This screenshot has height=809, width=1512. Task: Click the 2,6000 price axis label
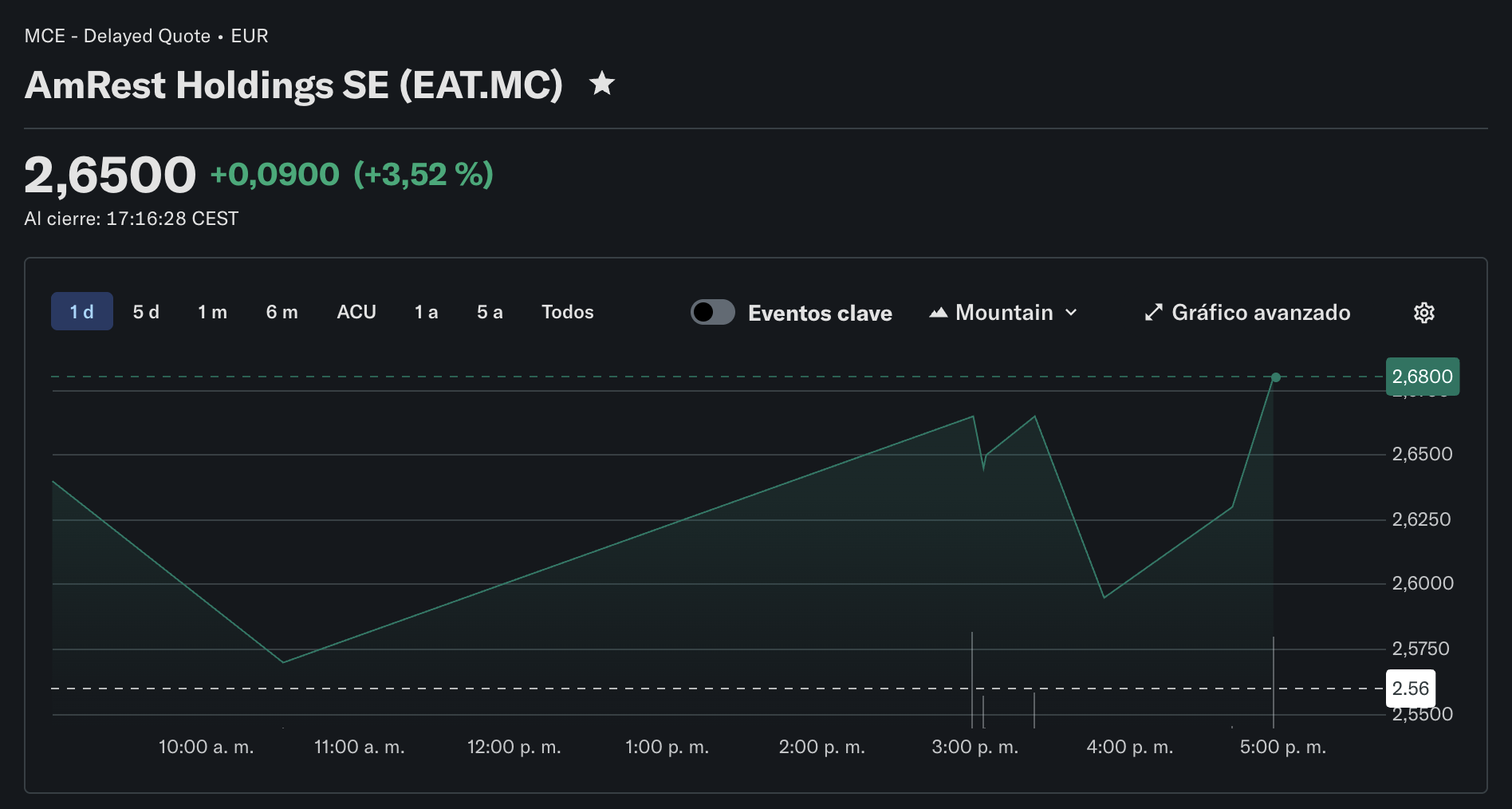pyautogui.click(x=1423, y=583)
